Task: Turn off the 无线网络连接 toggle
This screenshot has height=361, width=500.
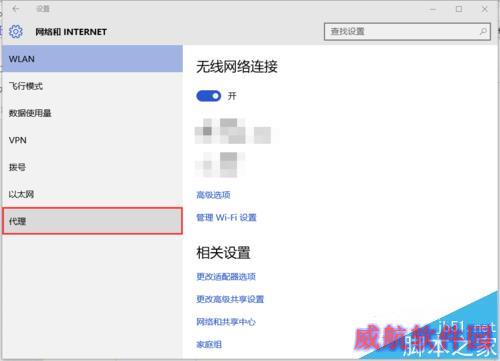Action: [209, 96]
